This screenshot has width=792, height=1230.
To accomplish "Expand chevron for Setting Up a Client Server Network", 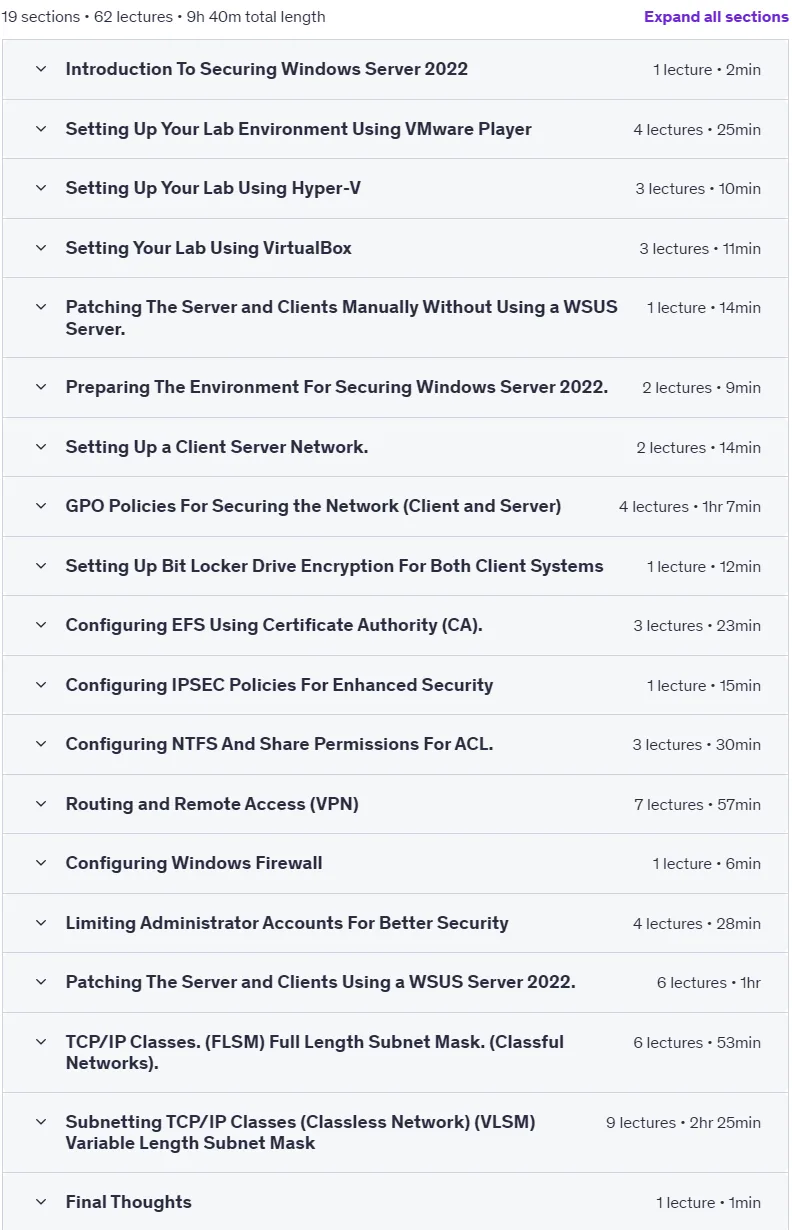I will point(41,447).
